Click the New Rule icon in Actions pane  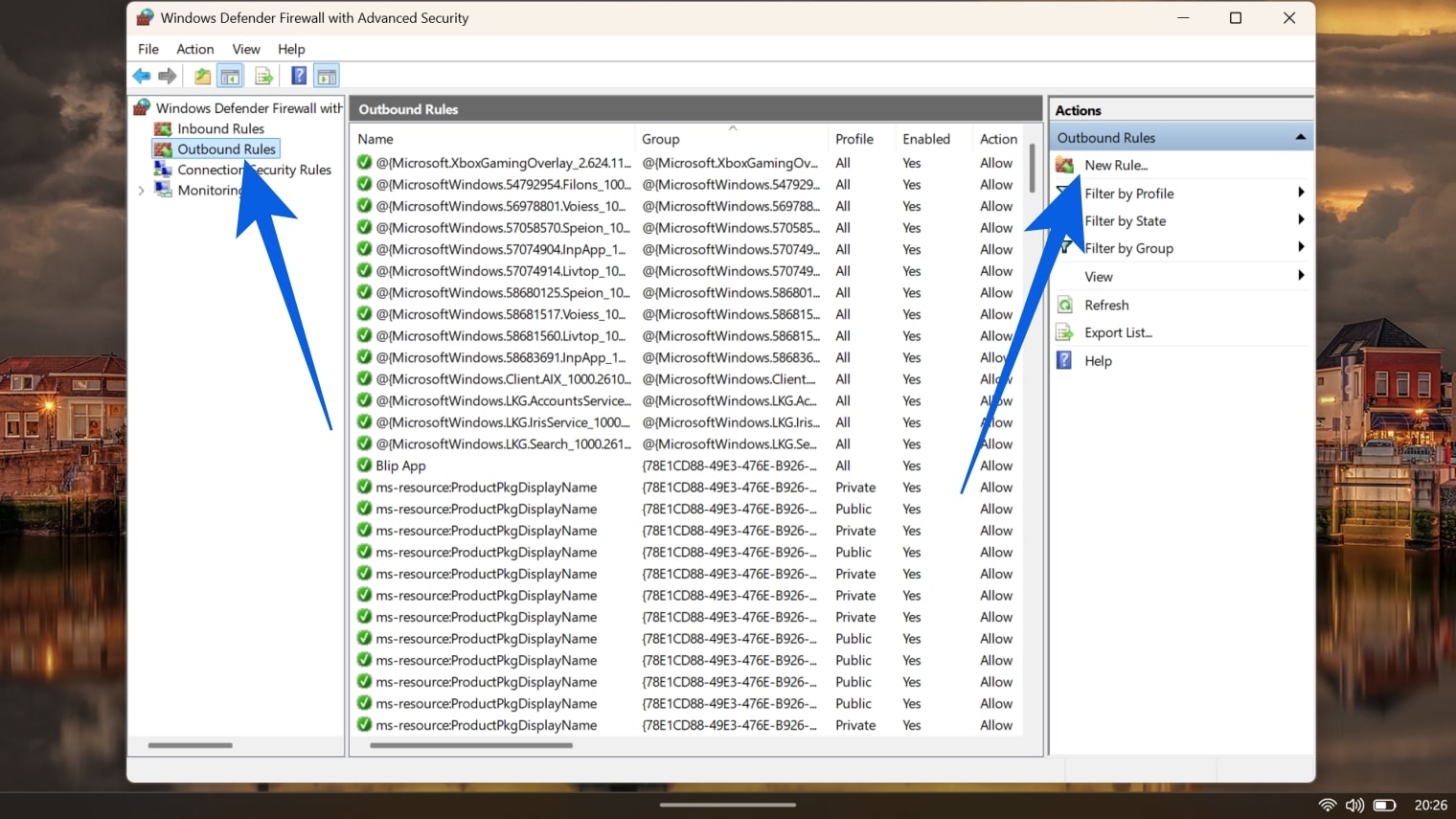[1064, 165]
